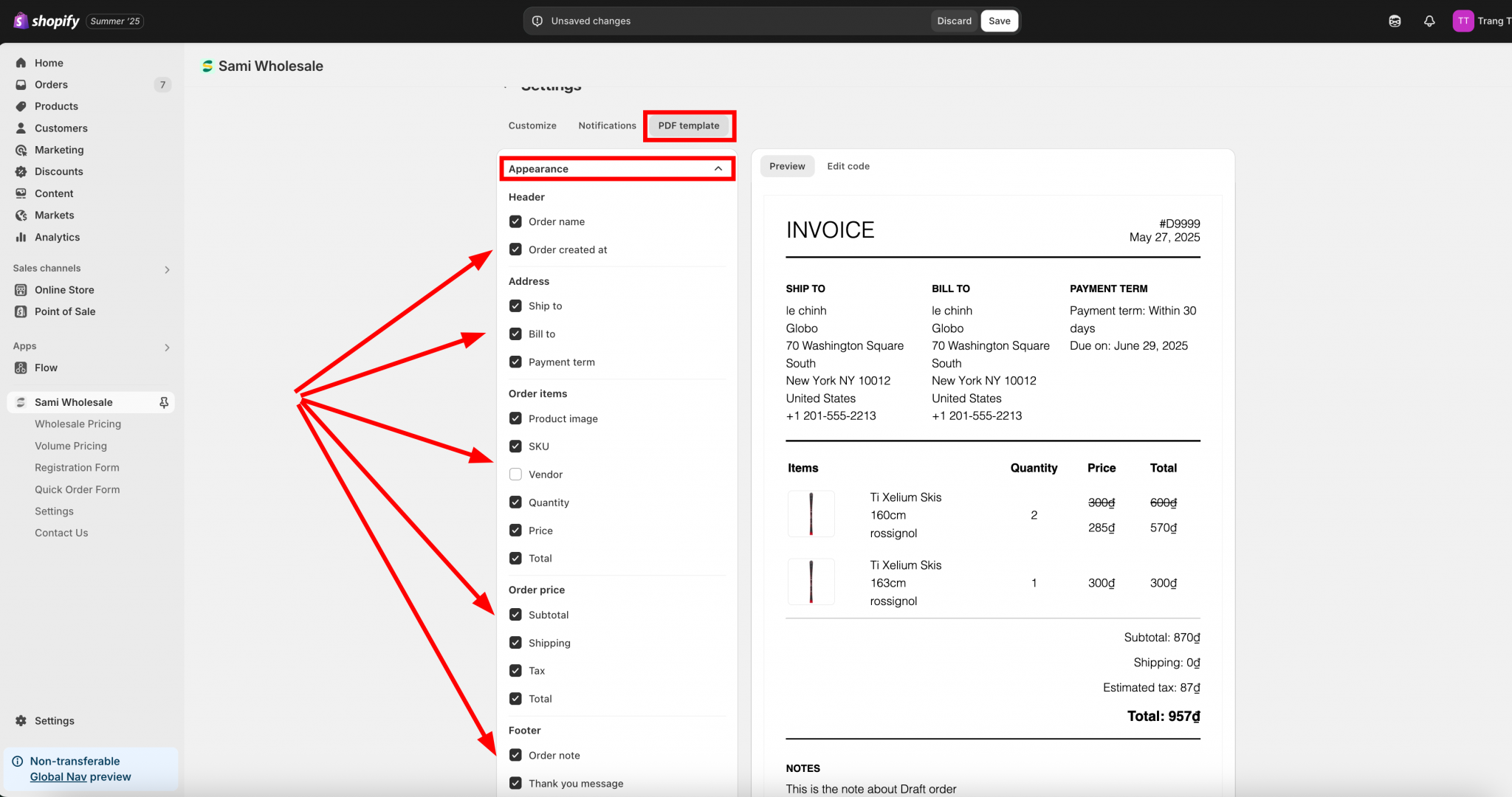Click the Sidekick assistant icon in top bar
This screenshot has height=797, width=1512.
click(1395, 21)
